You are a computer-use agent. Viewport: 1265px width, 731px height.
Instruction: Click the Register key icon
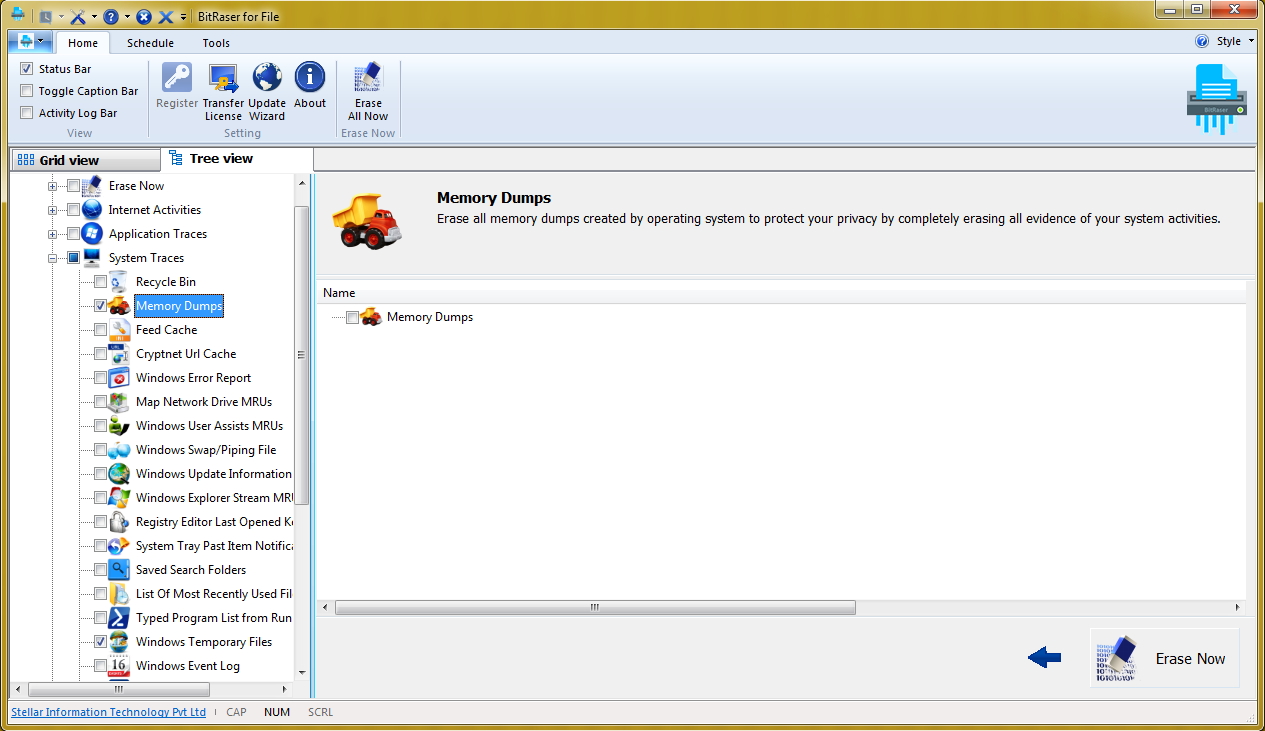tap(177, 78)
